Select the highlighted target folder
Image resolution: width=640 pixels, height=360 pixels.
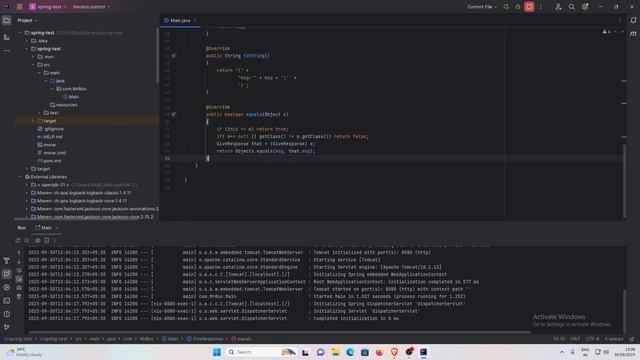(x=47, y=121)
